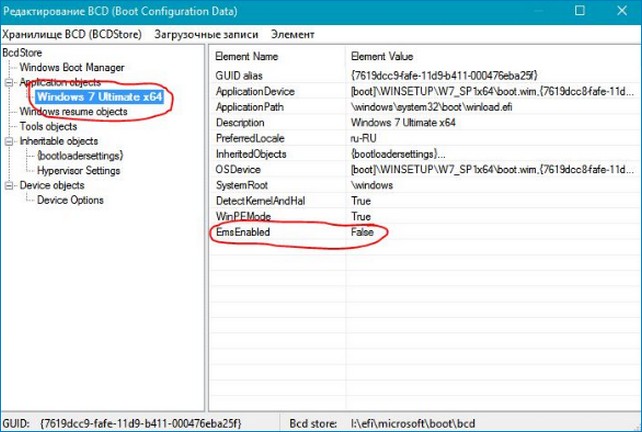The height and width of the screenshot is (432, 642).
Task: Select Hypervisor Settings in the tree
Action: pos(78,171)
